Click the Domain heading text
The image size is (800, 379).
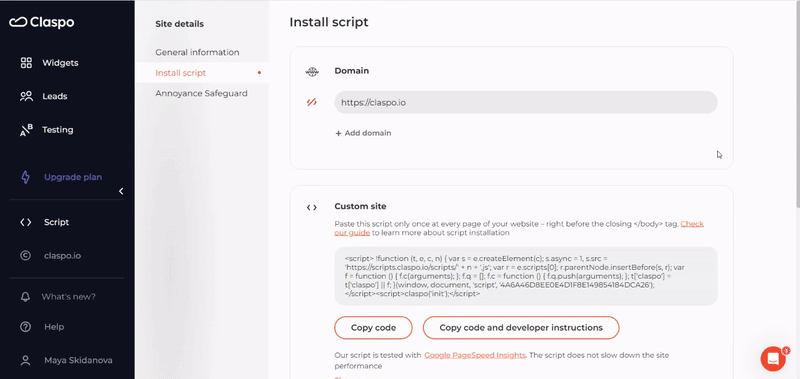(352, 71)
